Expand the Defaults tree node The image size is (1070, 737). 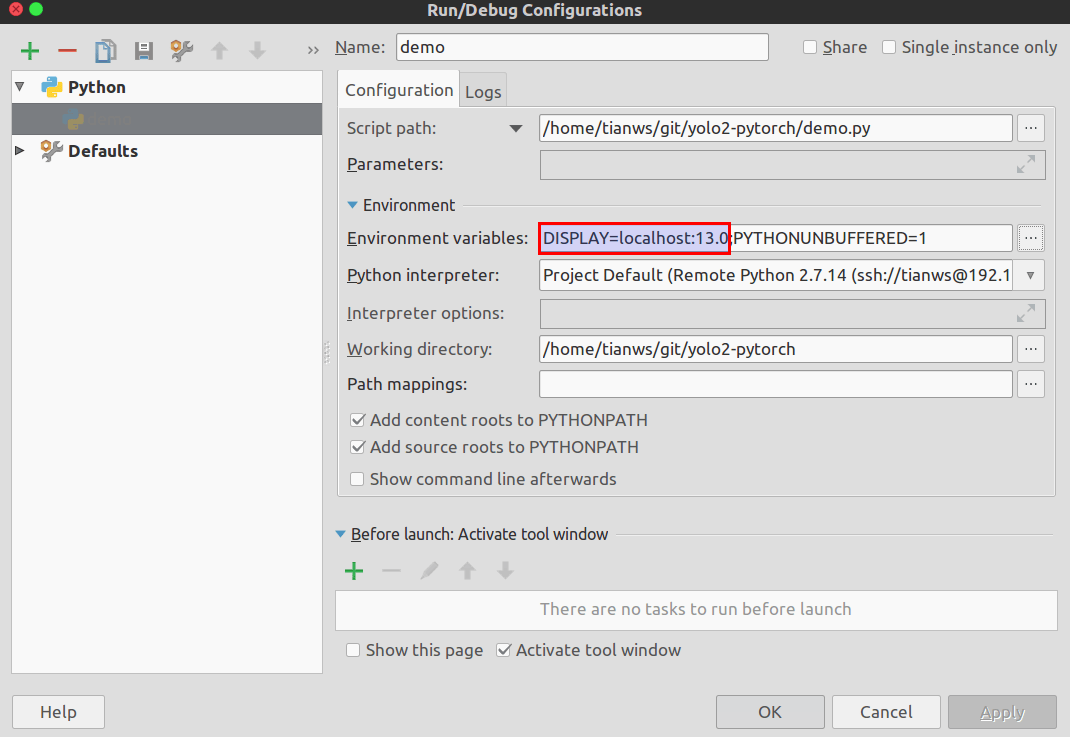click(x=20, y=151)
